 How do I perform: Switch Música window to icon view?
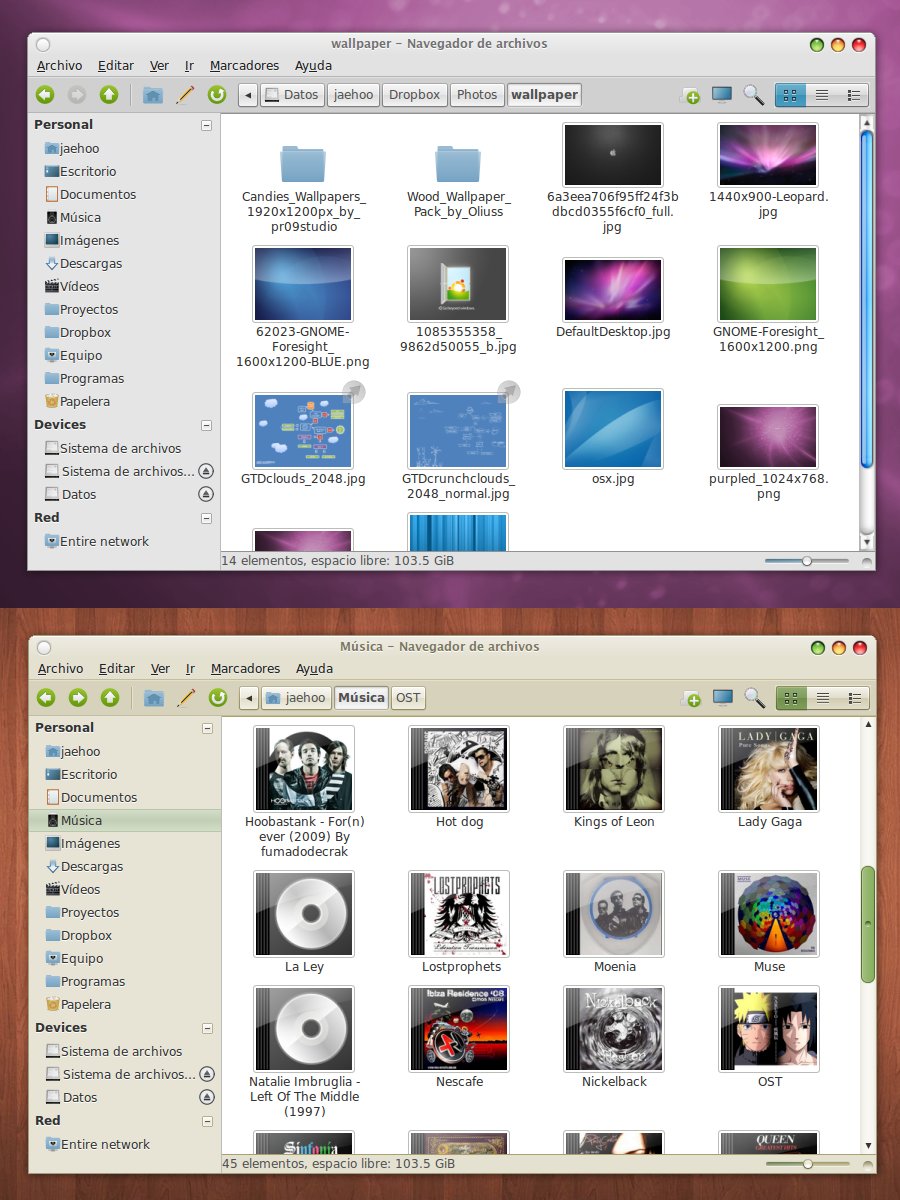791,698
